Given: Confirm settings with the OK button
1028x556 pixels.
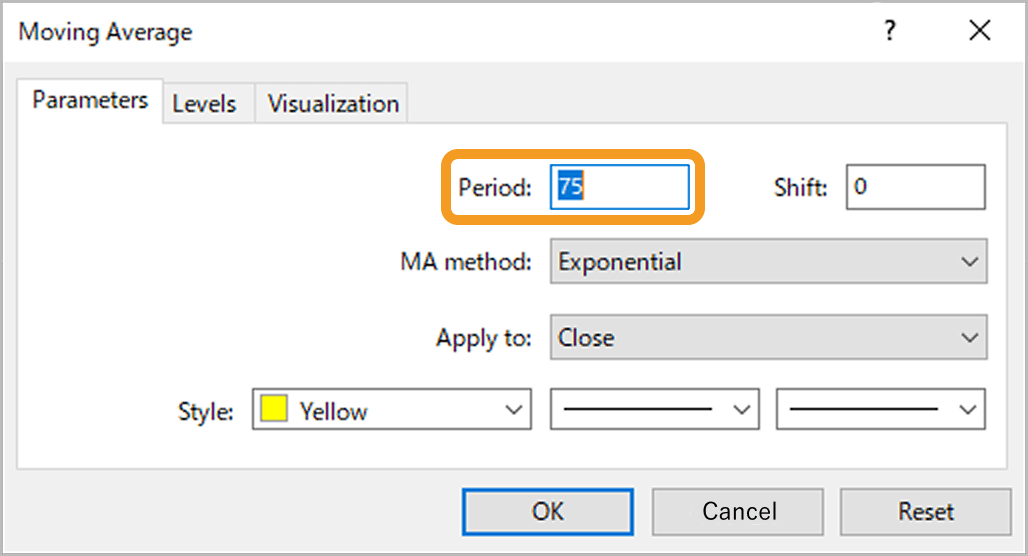Looking at the screenshot, I should click(547, 512).
